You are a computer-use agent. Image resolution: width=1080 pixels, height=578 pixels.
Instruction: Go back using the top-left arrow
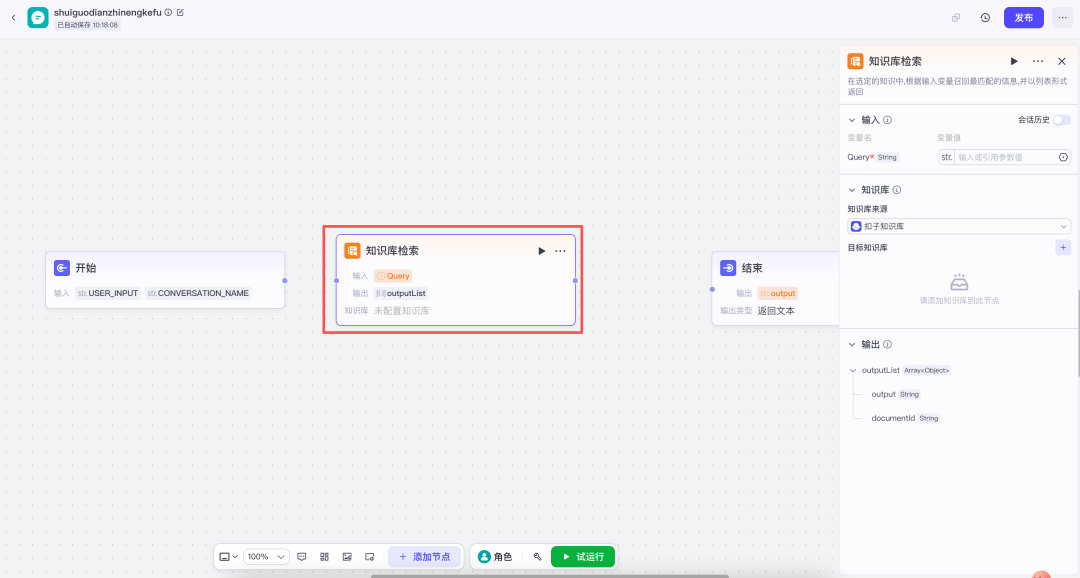(13, 18)
